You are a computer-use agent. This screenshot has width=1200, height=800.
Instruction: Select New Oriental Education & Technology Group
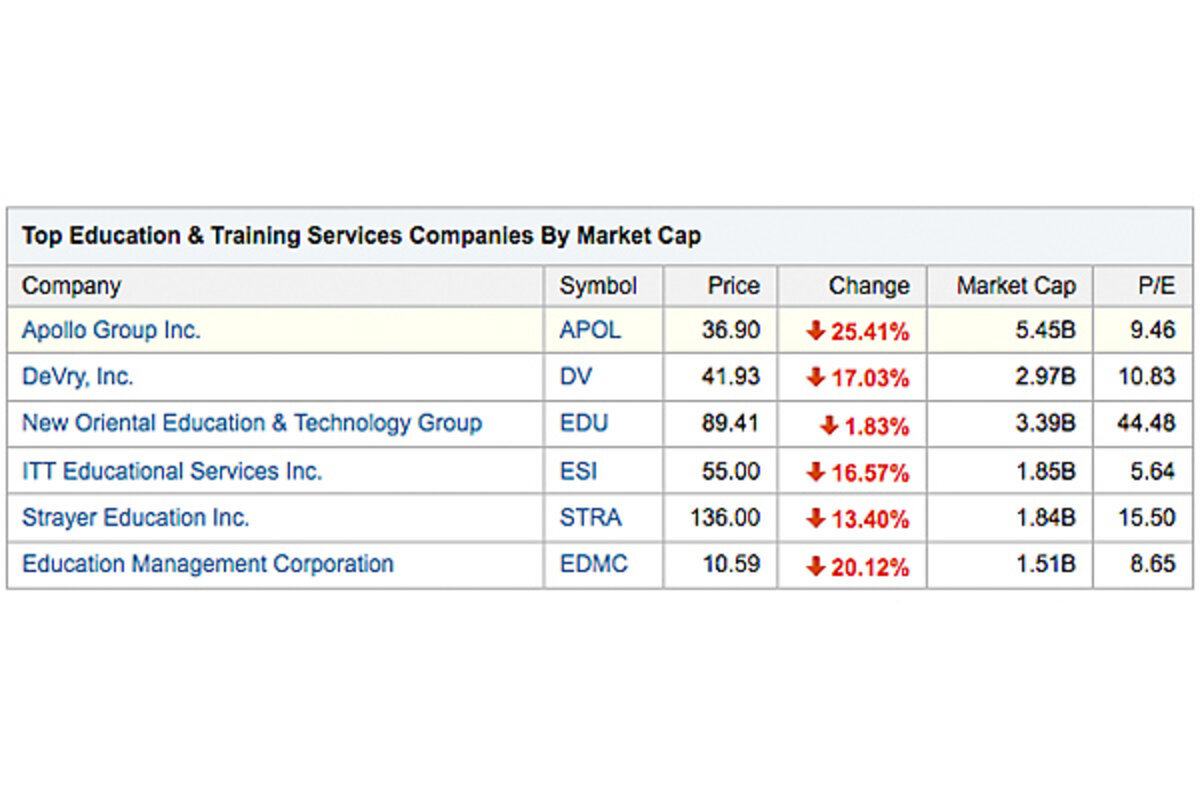click(x=252, y=423)
